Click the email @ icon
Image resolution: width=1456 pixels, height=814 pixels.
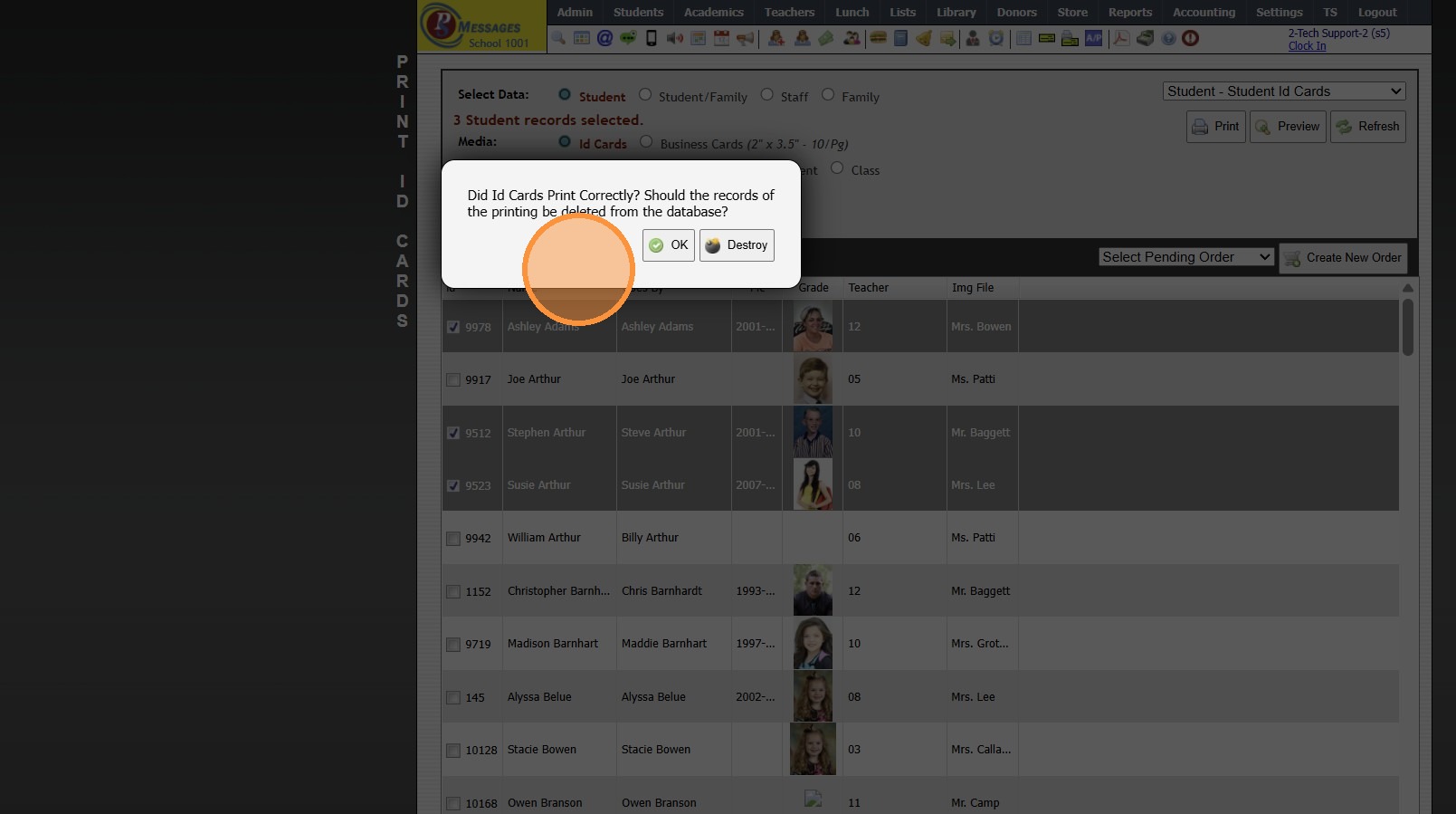coord(604,38)
